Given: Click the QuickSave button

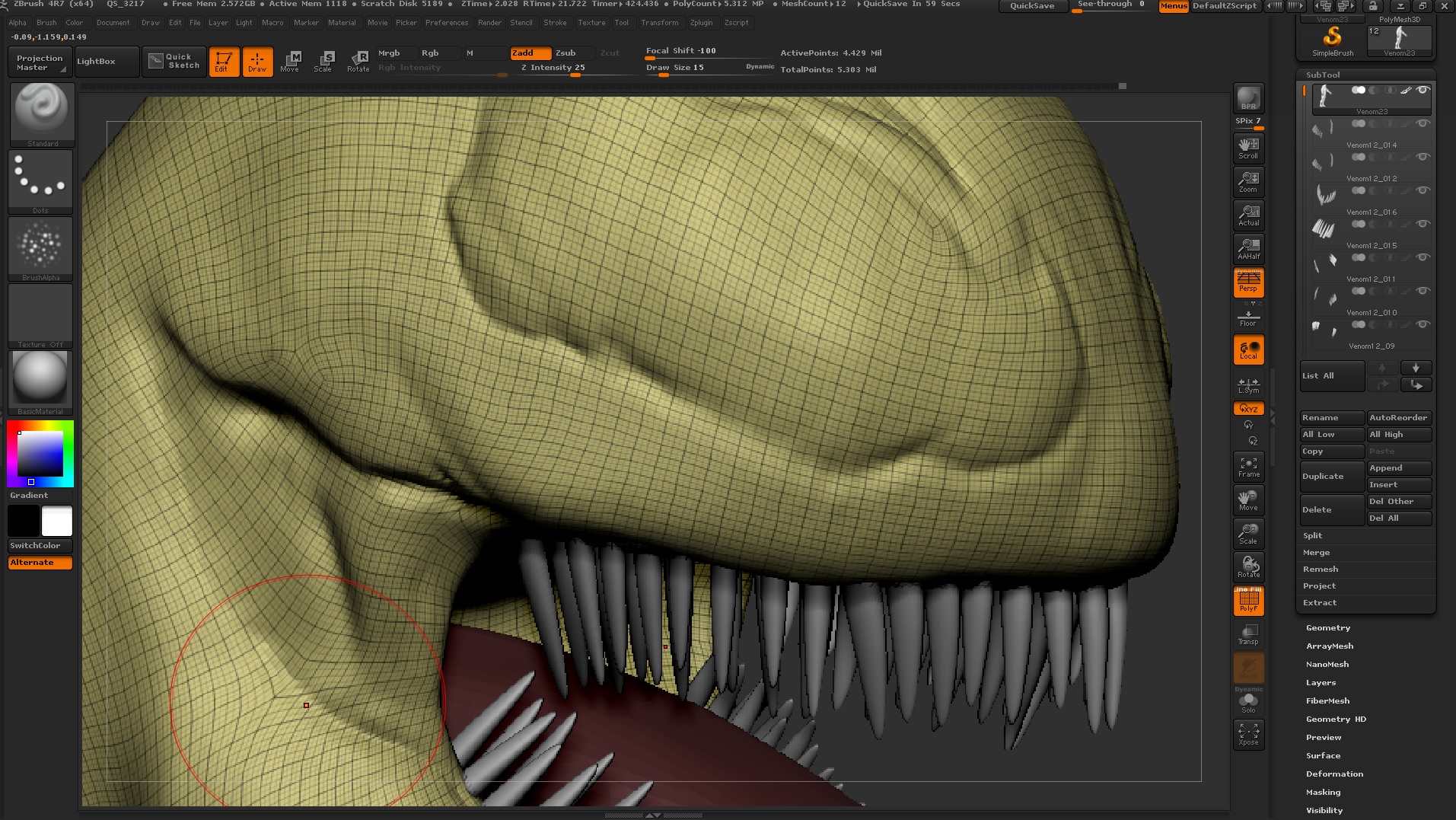Looking at the screenshot, I should tap(1032, 6).
